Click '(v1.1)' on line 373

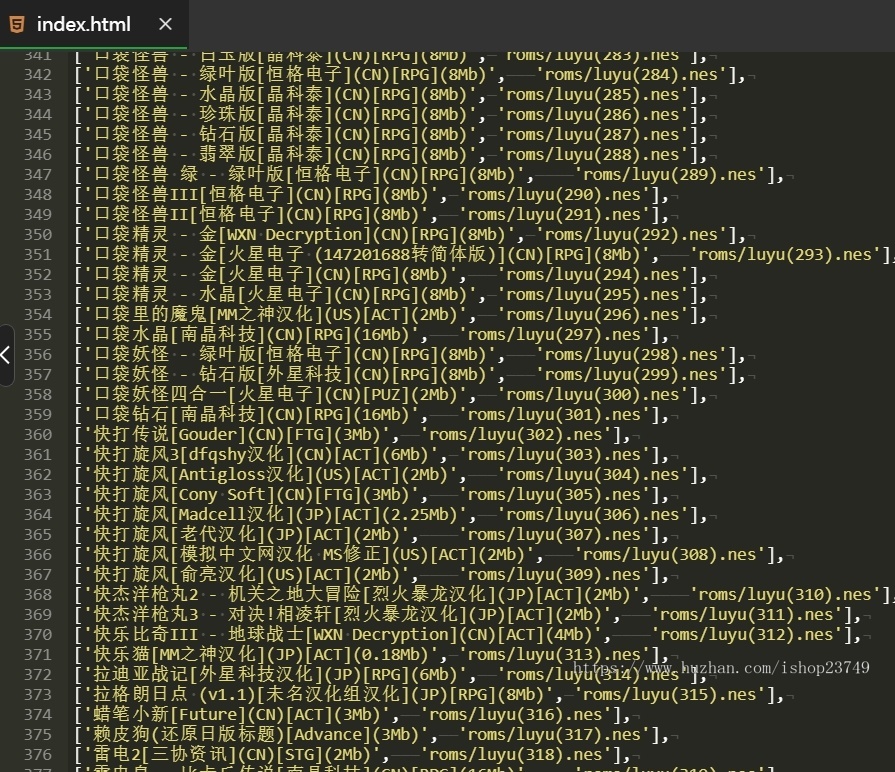[228, 694]
